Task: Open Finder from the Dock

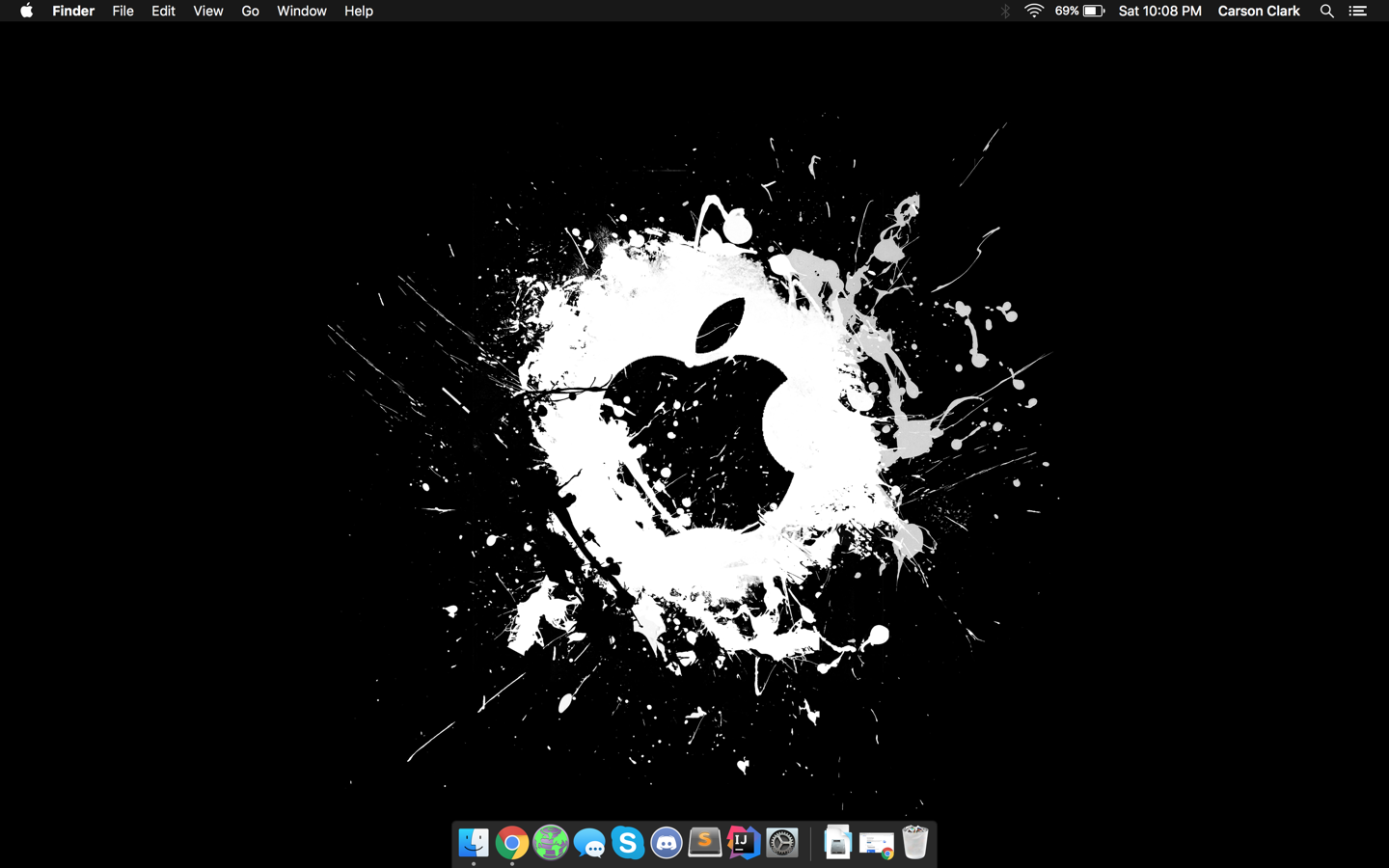Action: (474, 843)
